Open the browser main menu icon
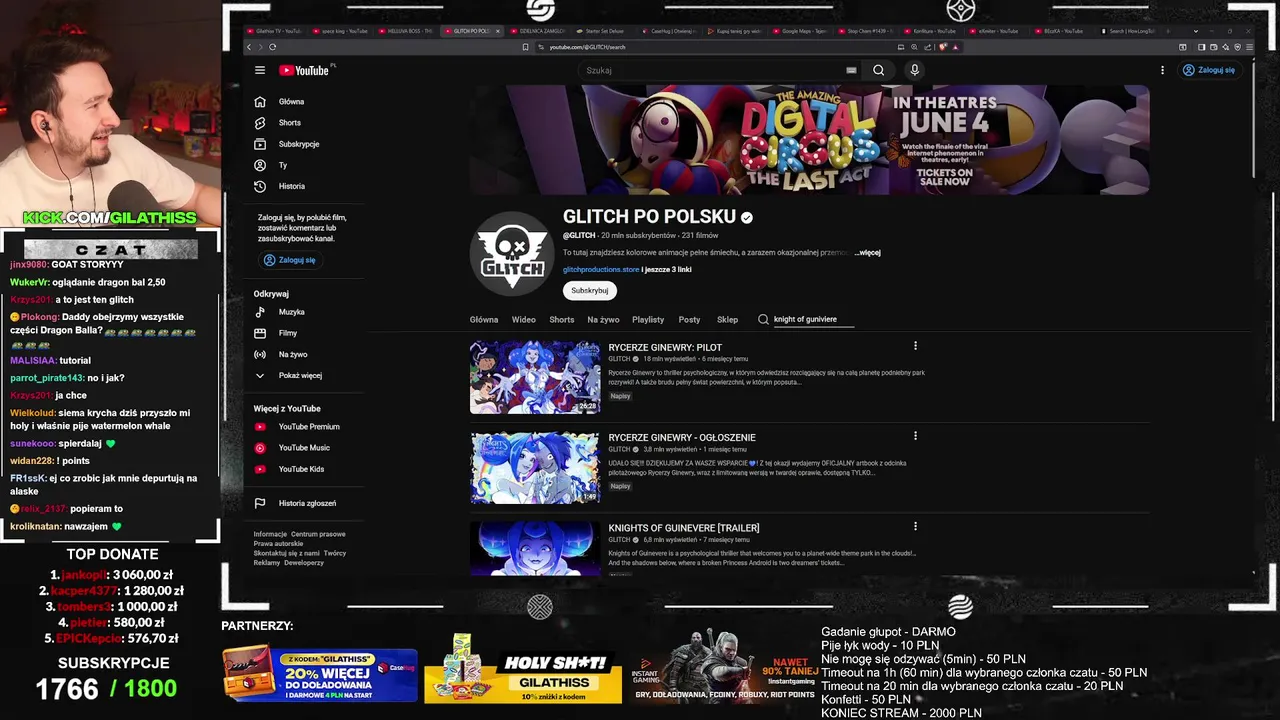Image resolution: width=1280 pixels, height=720 pixels. coord(1250,47)
